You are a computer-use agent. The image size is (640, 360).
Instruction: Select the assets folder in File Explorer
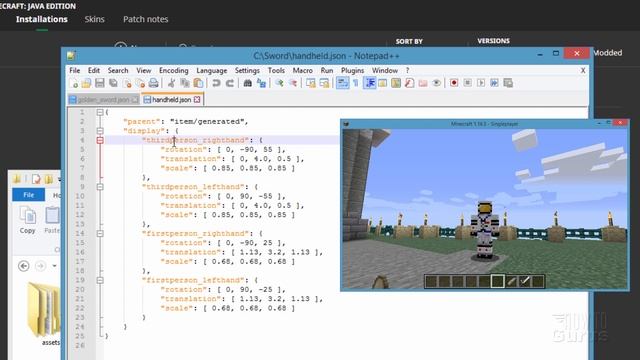(44, 313)
